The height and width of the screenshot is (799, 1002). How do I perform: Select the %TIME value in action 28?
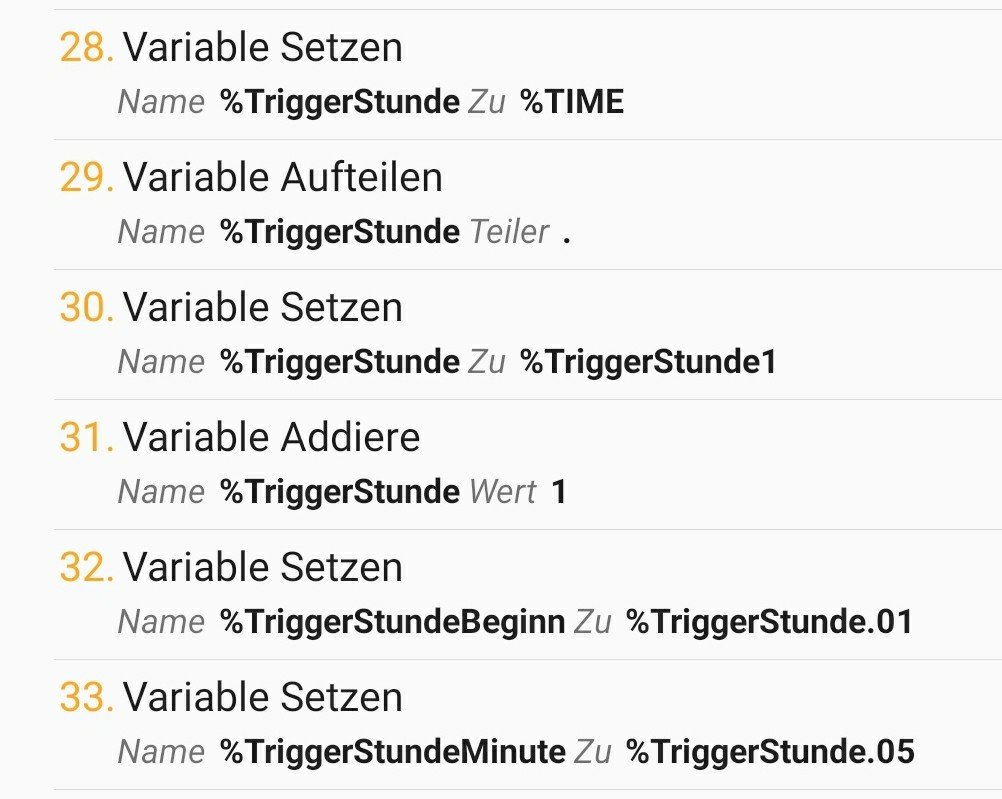(x=572, y=102)
